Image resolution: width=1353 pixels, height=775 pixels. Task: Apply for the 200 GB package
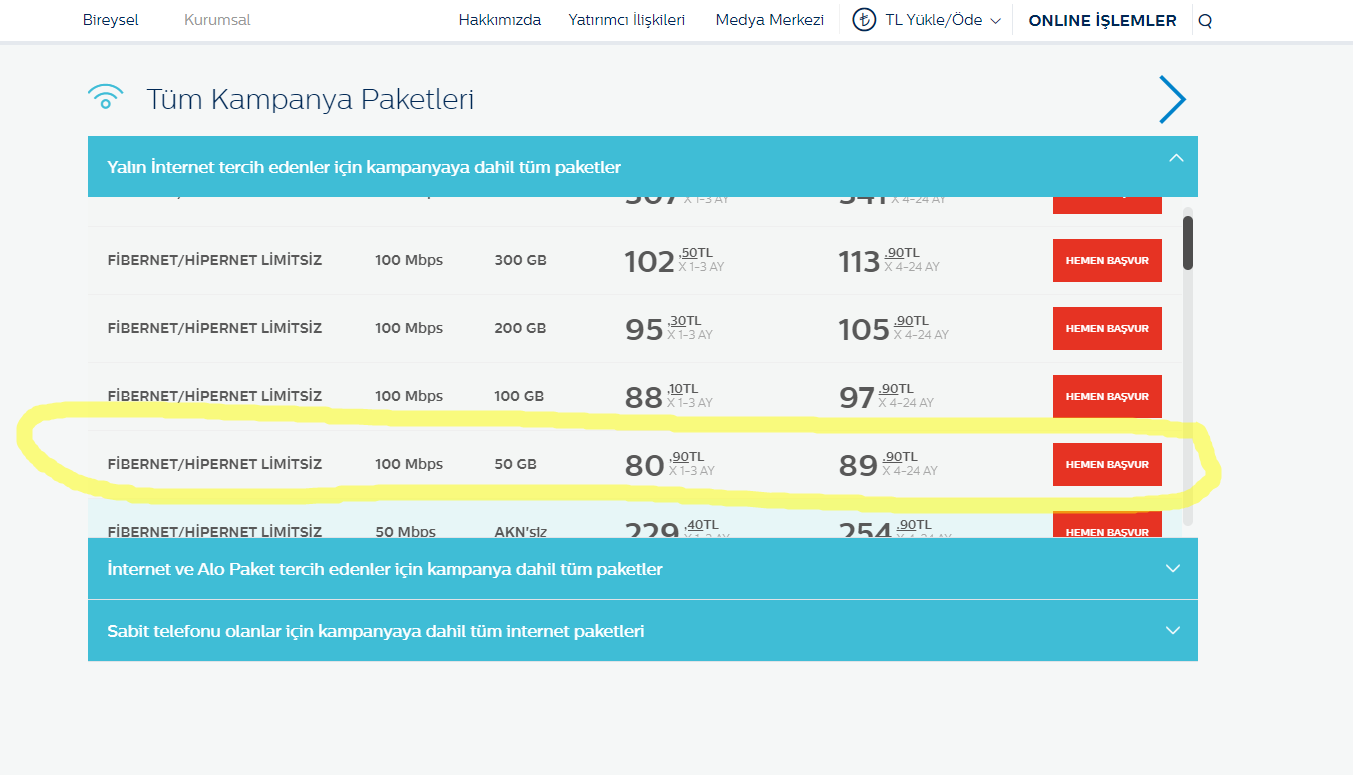tap(1107, 328)
